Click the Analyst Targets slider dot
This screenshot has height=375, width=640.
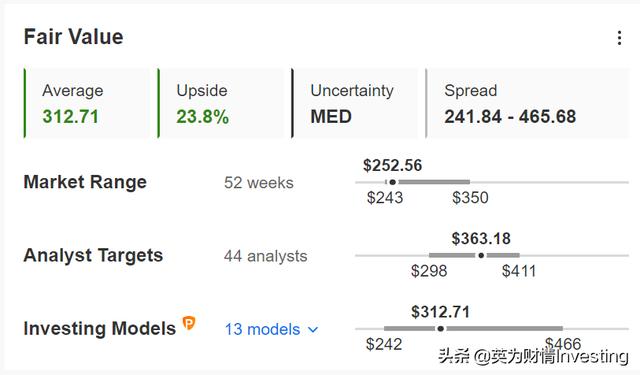click(x=481, y=255)
